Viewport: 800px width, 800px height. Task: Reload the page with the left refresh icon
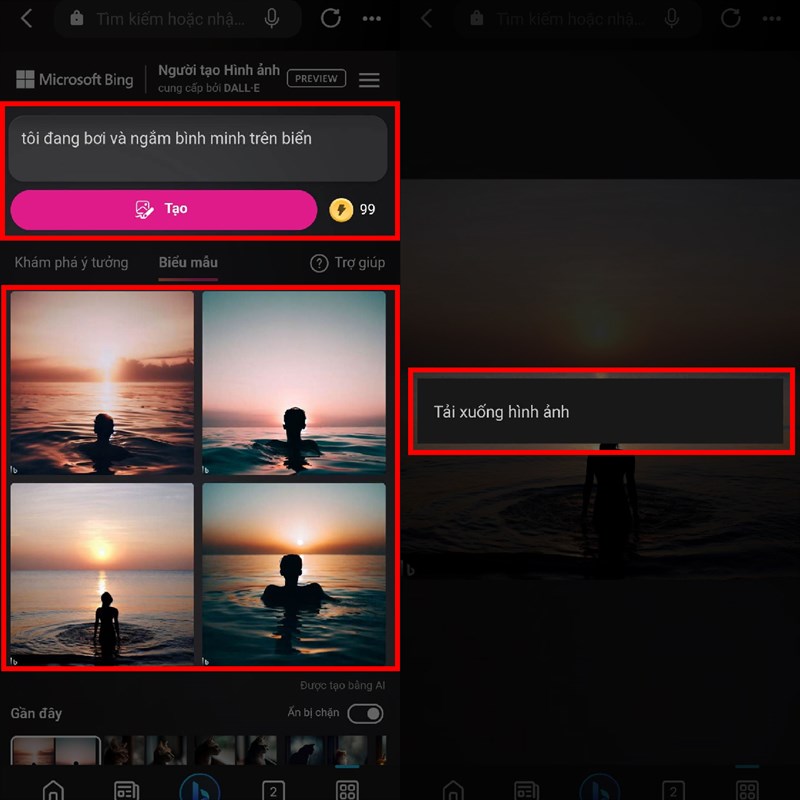tap(330, 19)
